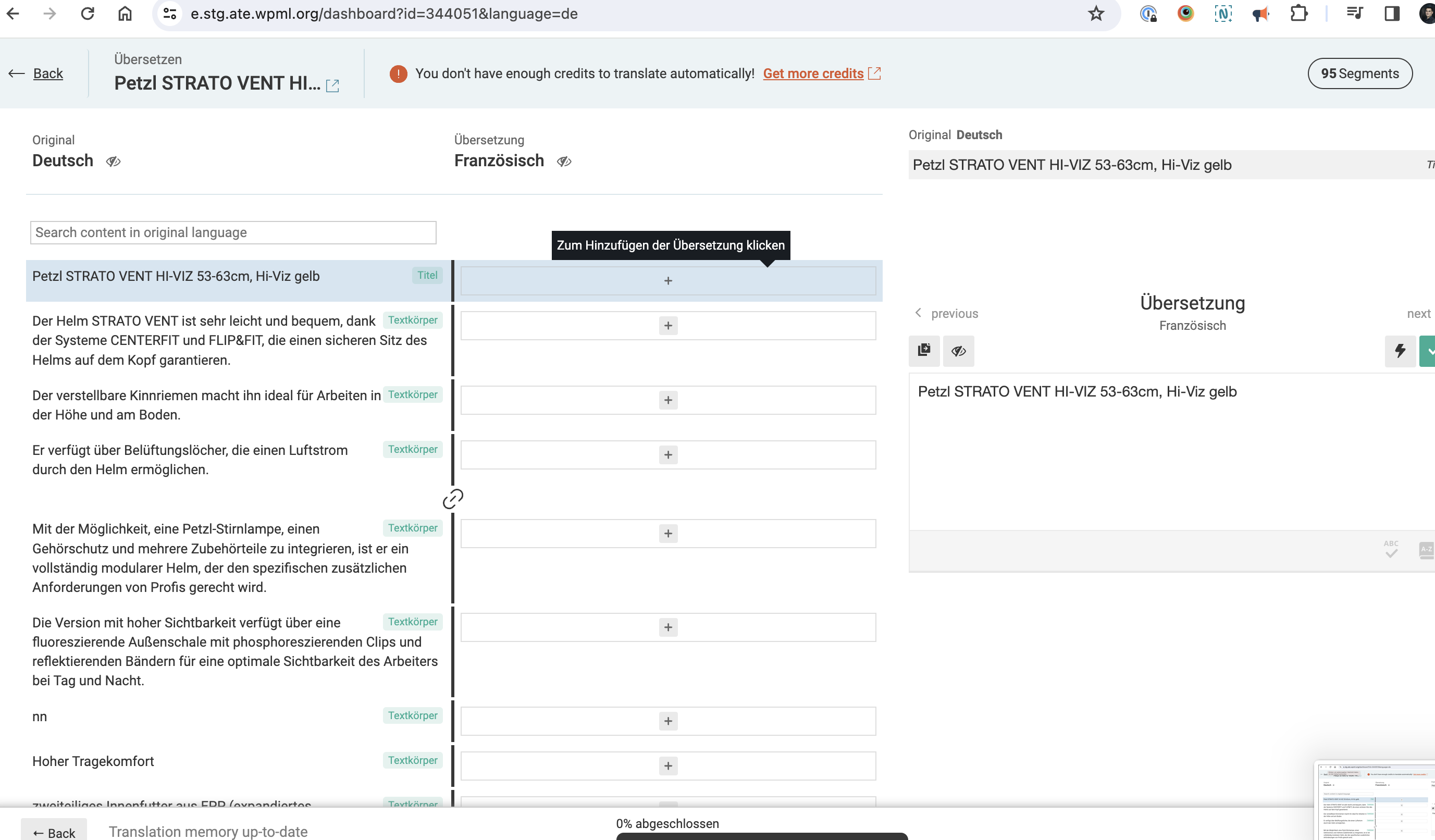Click the 0% abgeschlossen progress bar
This screenshot has height=840, width=1435.
click(762, 836)
